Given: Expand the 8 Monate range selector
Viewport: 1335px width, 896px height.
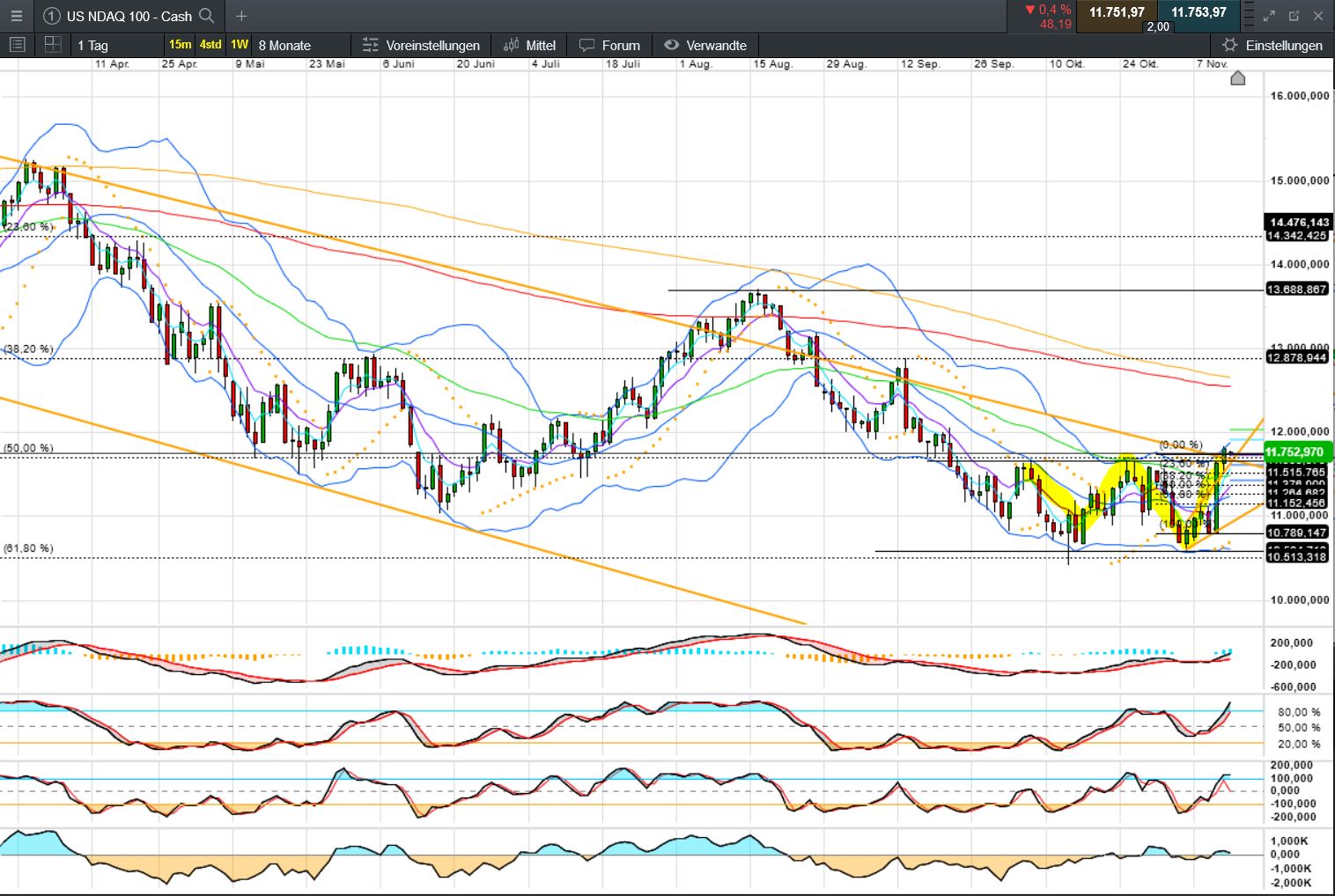Looking at the screenshot, I should point(284,46).
